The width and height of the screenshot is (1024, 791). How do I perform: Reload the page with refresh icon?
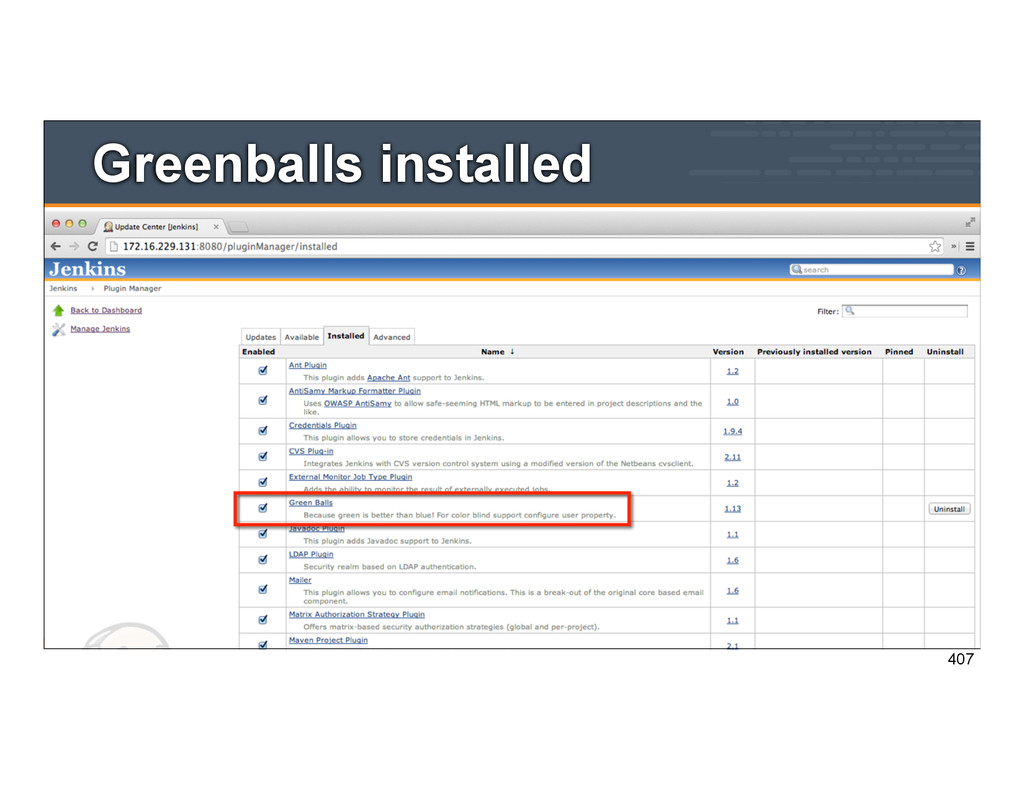pyautogui.click(x=93, y=246)
